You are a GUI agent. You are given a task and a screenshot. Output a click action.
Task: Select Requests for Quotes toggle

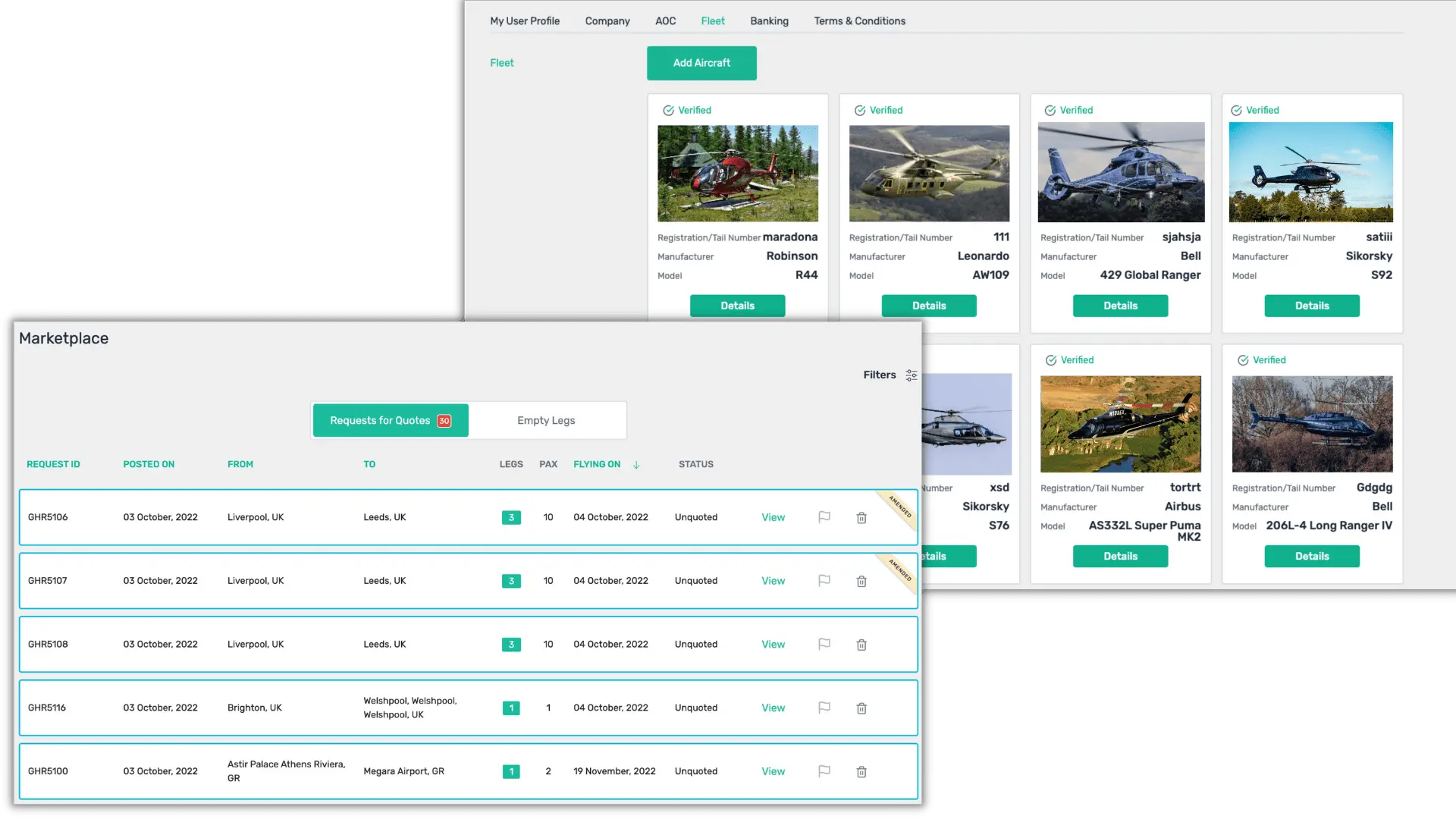[x=391, y=421]
